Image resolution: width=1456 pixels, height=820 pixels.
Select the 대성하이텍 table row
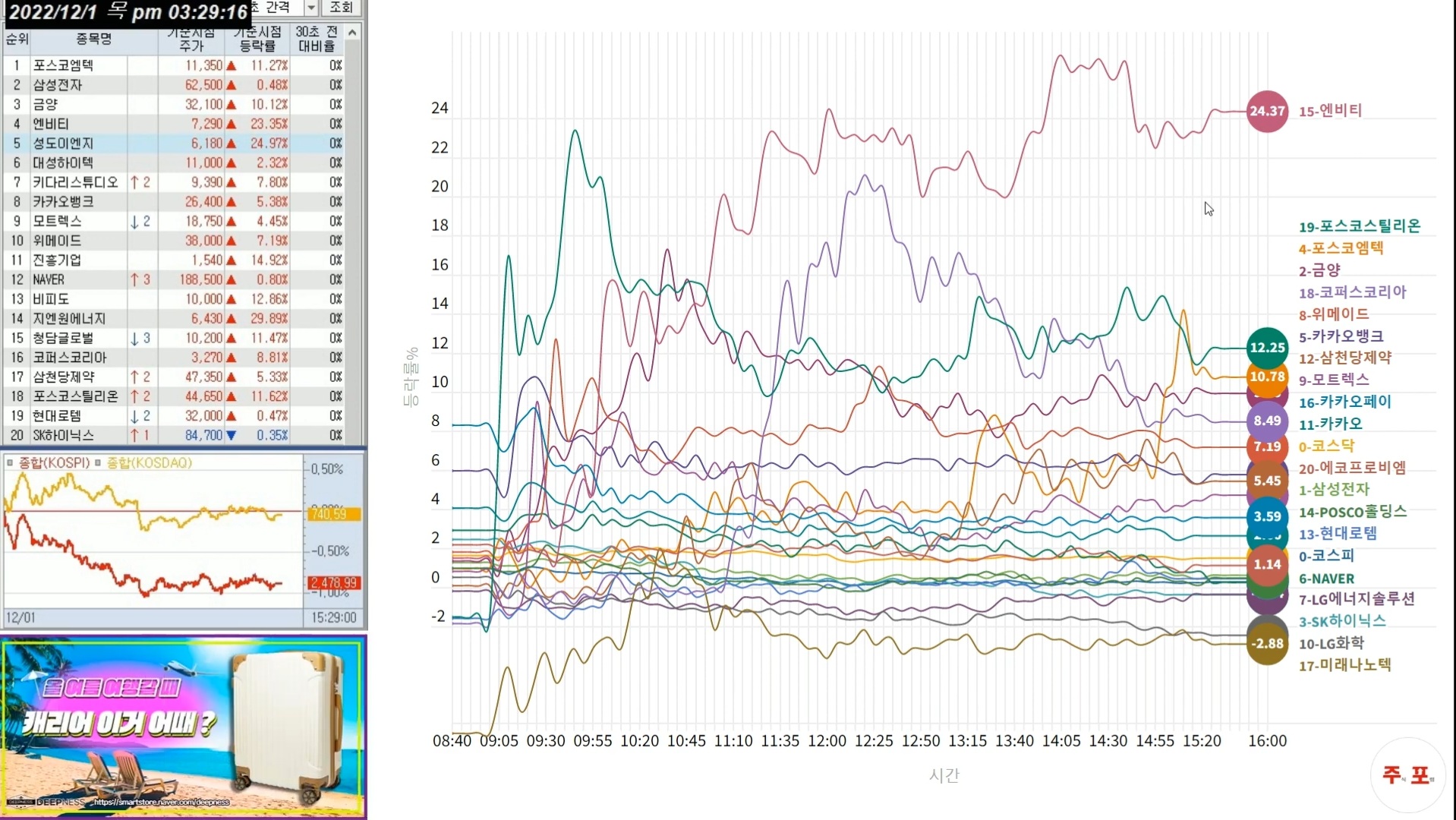(174, 162)
